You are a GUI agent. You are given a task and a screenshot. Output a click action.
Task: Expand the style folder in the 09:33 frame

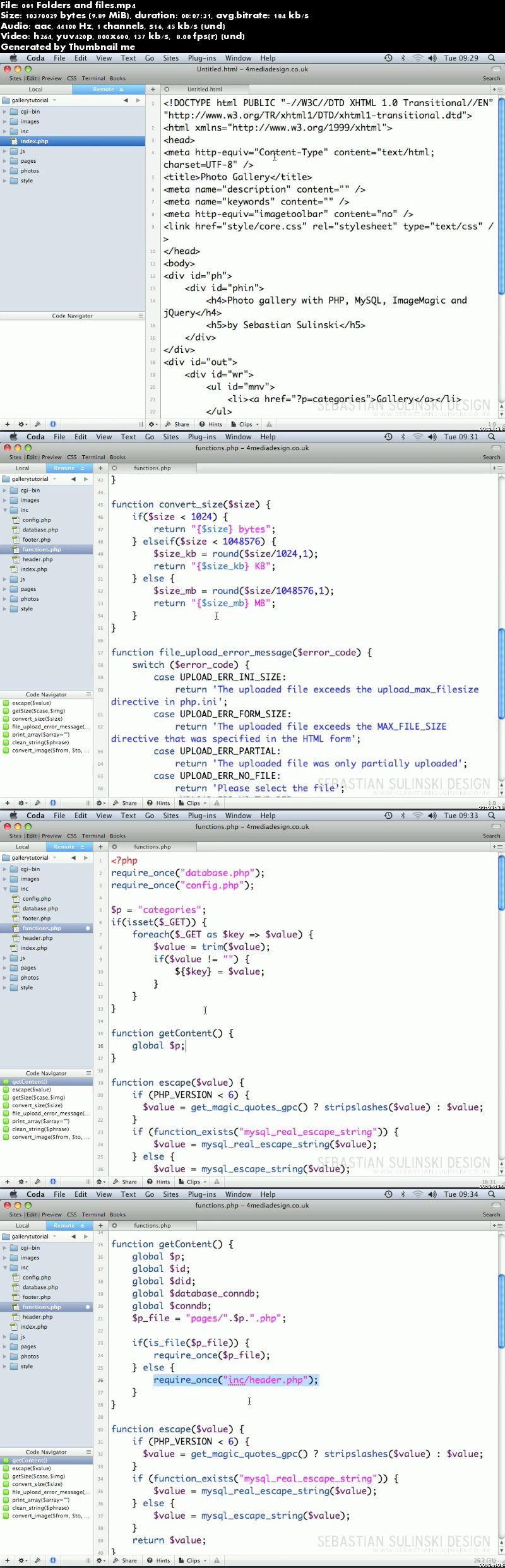click(5, 987)
